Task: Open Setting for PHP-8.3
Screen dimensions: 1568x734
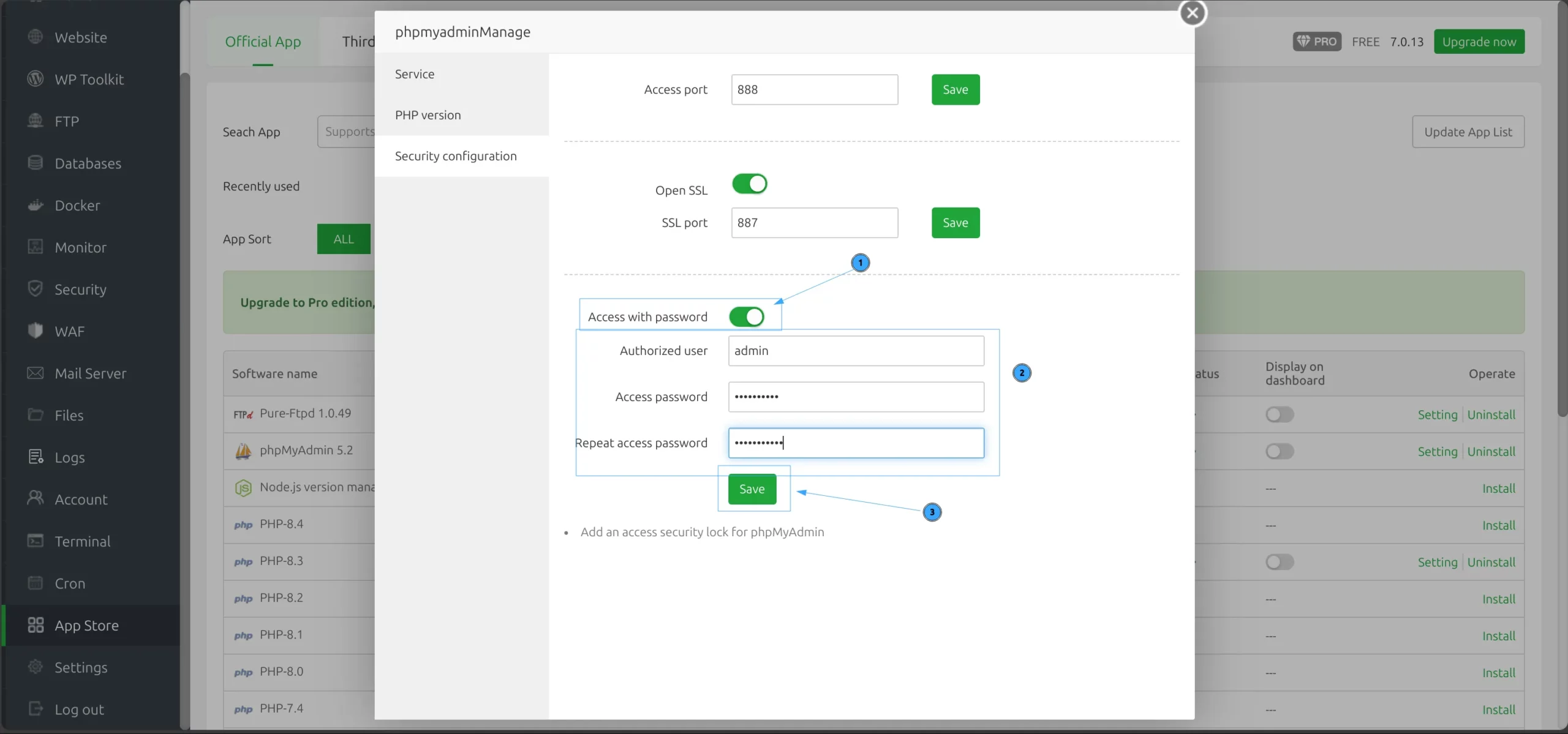Action: tap(1438, 562)
